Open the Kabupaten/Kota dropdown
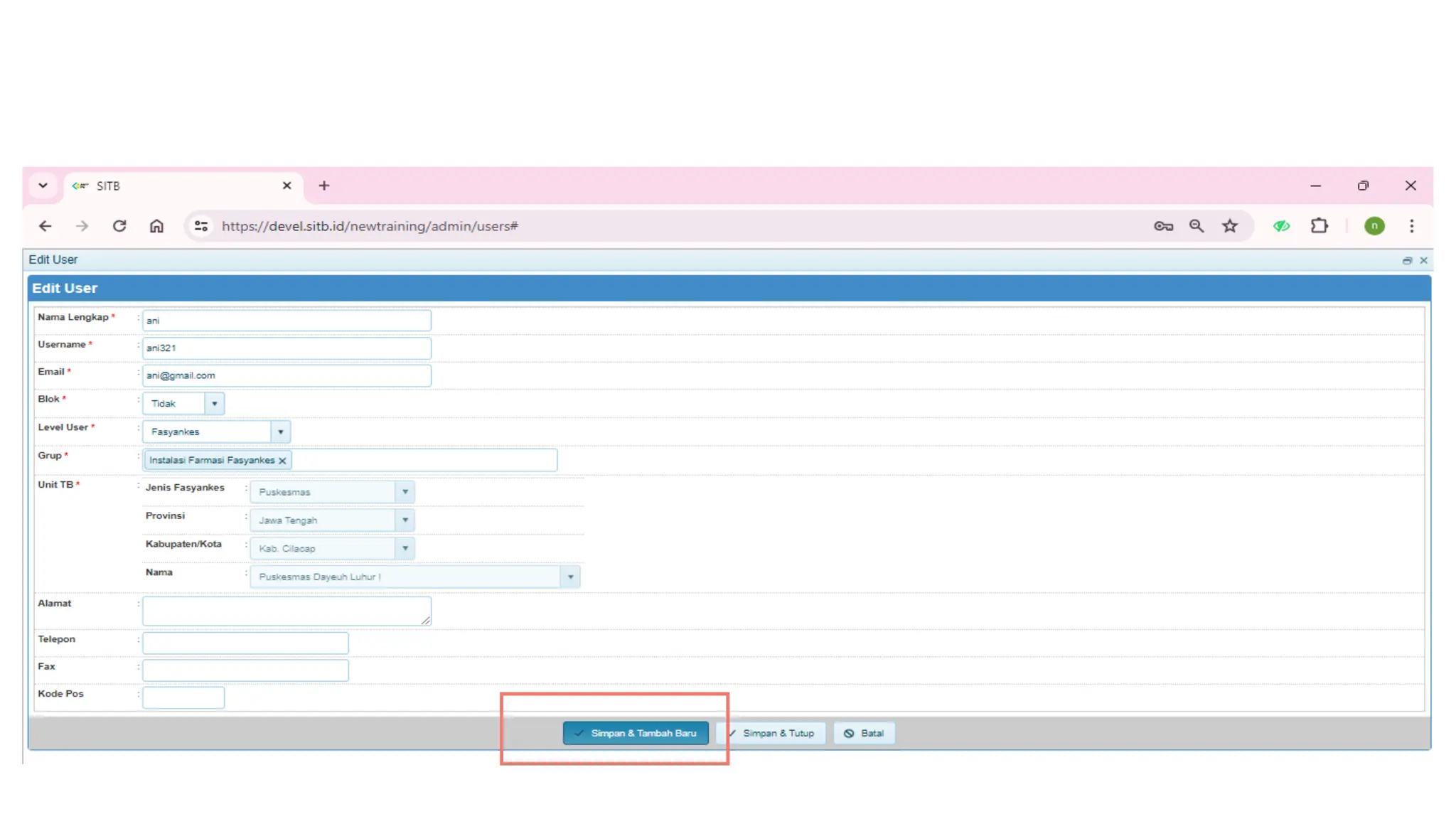1456x819 pixels. (x=405, y=549)
